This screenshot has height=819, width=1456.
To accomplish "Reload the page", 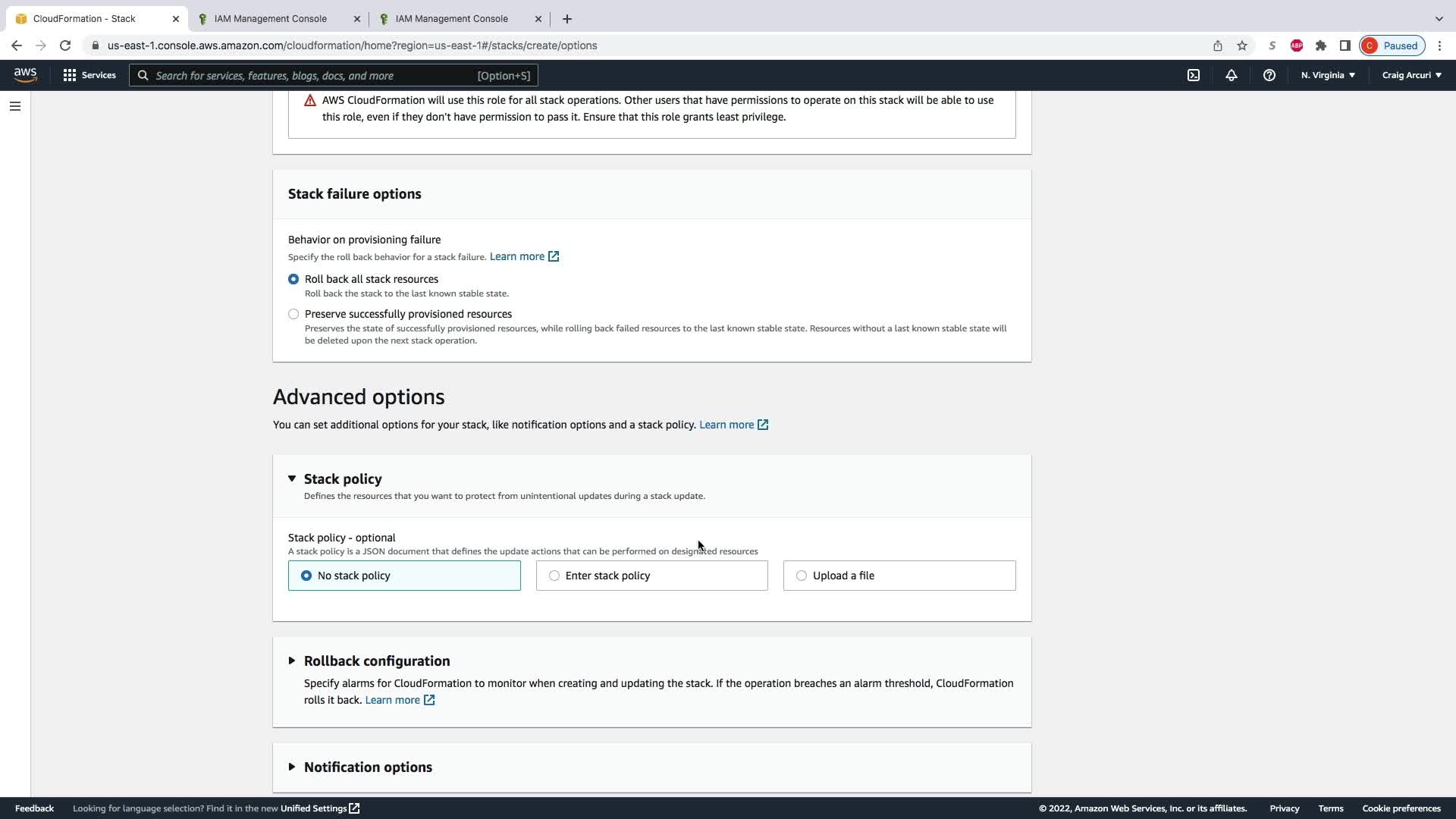I will [65, 45].
